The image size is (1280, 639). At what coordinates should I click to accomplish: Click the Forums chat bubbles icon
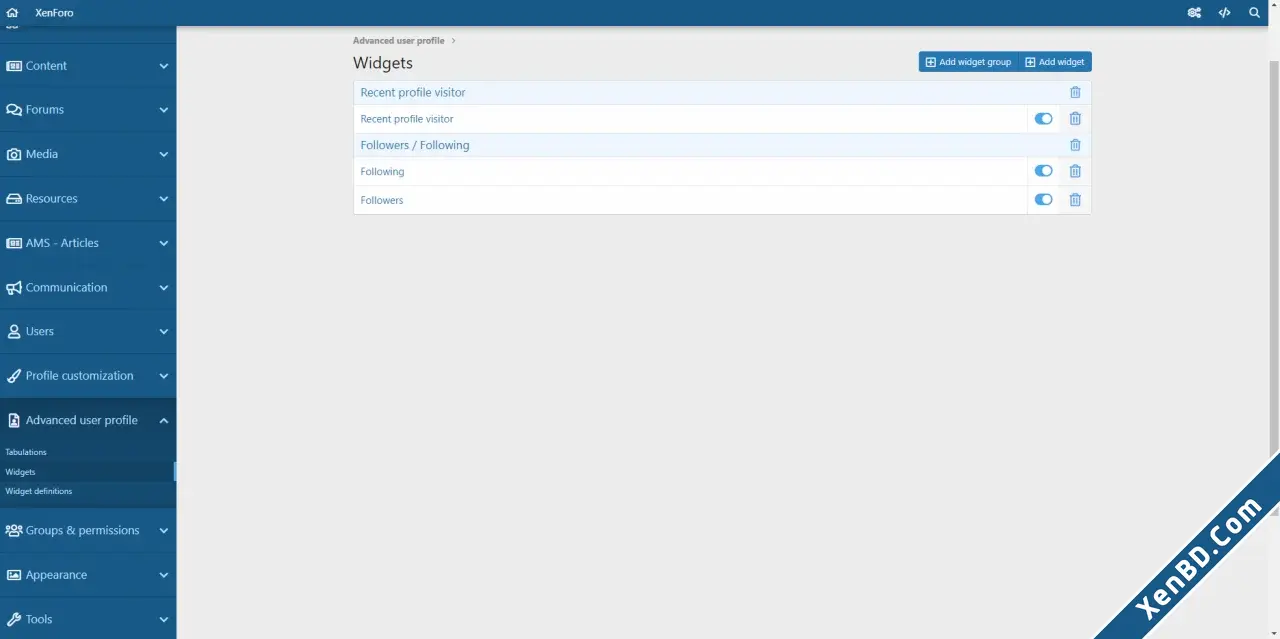(x=14, y=110)
